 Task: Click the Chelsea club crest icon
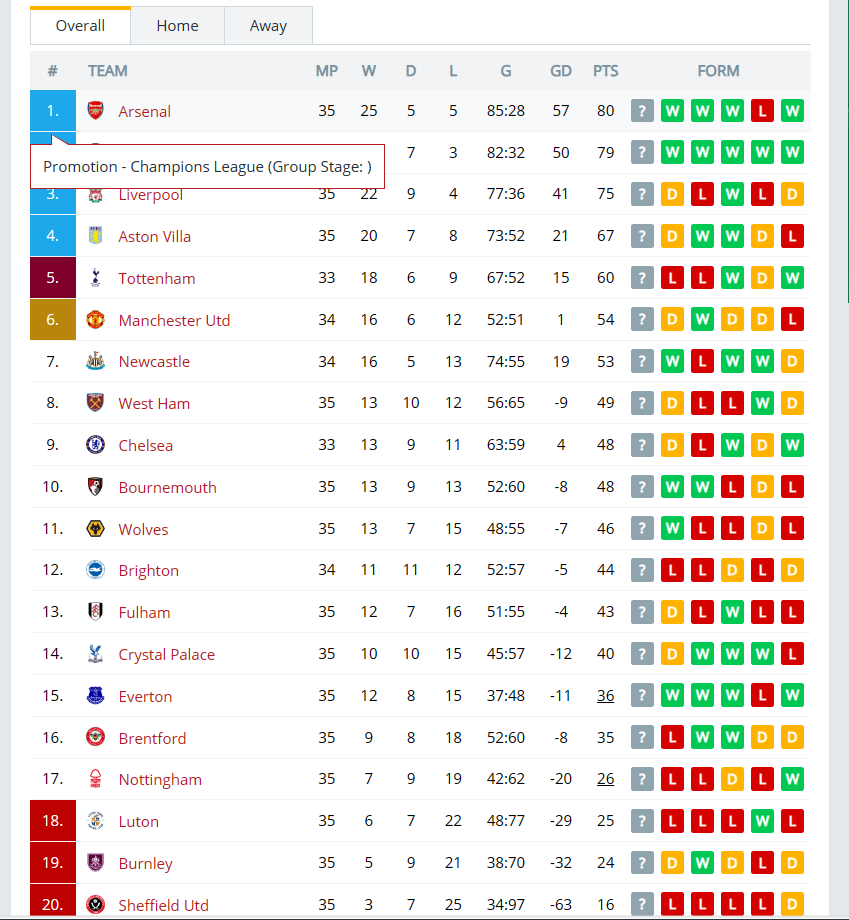click(96, 445)
